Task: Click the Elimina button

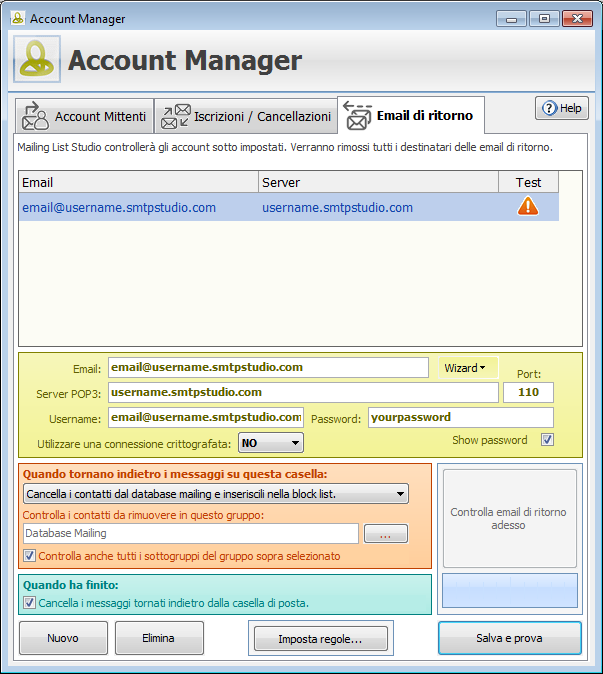Action: click(x=158, y=637)
